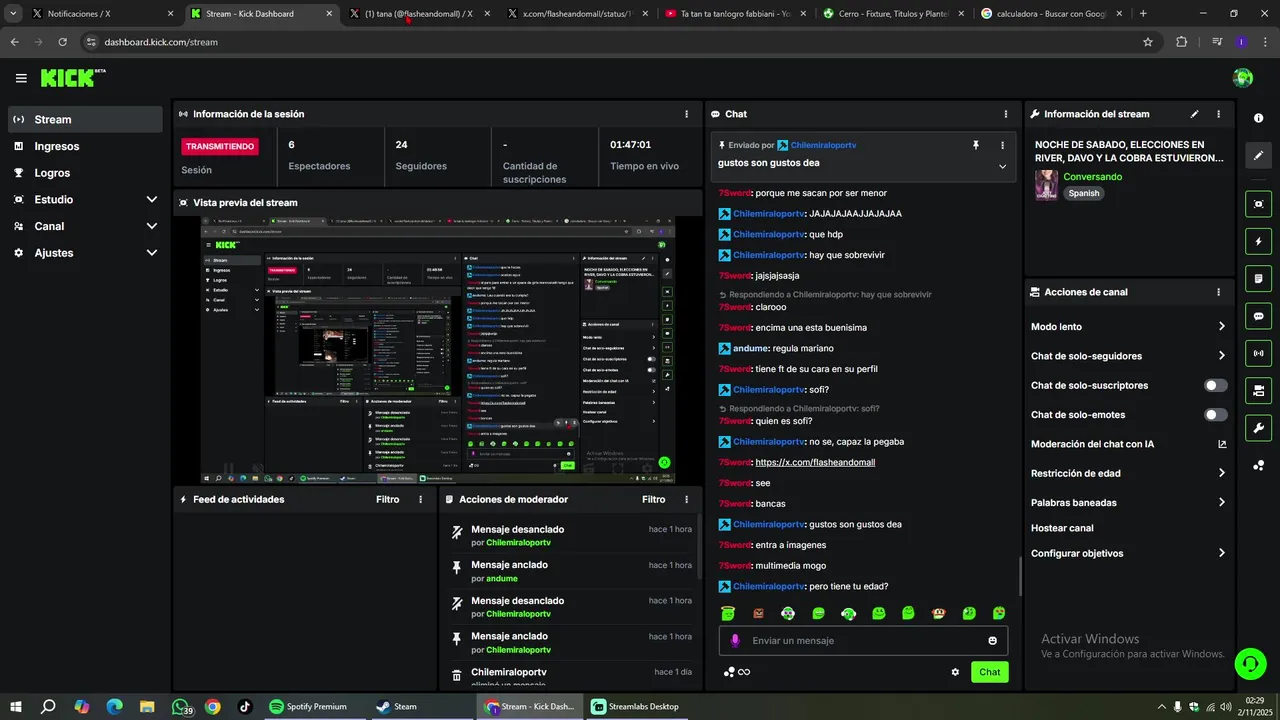Edit stream info with the pencil icon in the header
The height and width of the screenshot is (720, 1280).
[1194, 114]
